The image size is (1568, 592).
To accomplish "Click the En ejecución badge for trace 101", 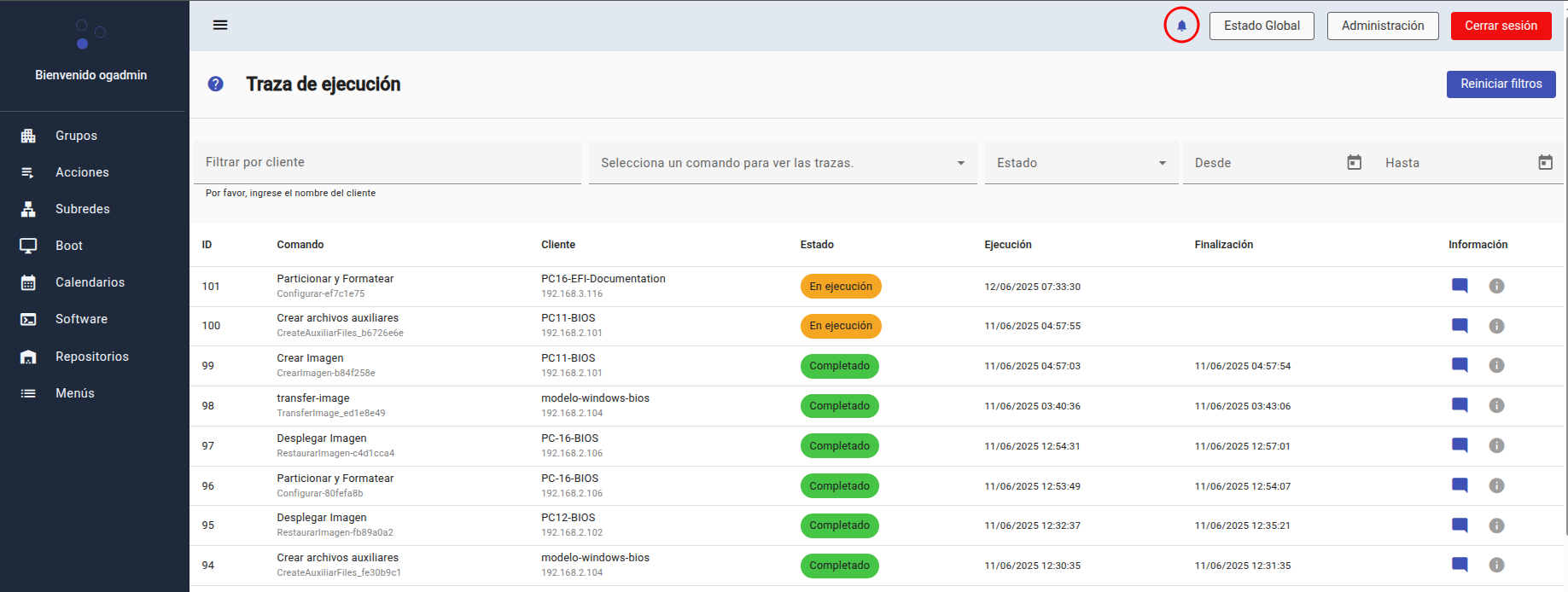I will (x=841, y=287).
